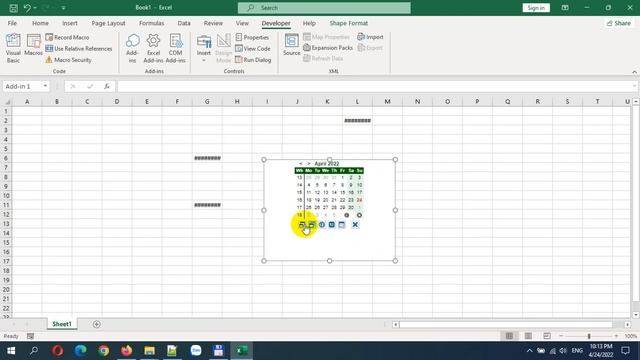Click the Sign in button
Screen dimensions: 640x360
tap(536, 8)
